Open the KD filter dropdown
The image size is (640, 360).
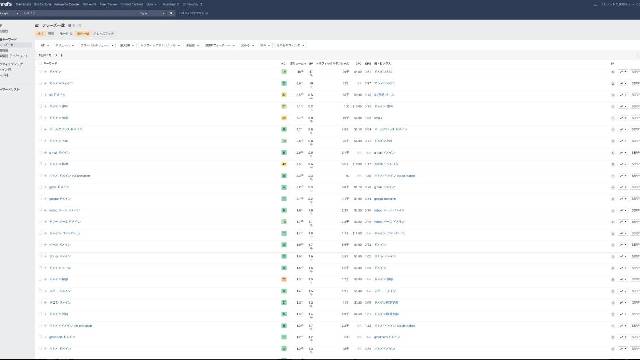[45, 45]
